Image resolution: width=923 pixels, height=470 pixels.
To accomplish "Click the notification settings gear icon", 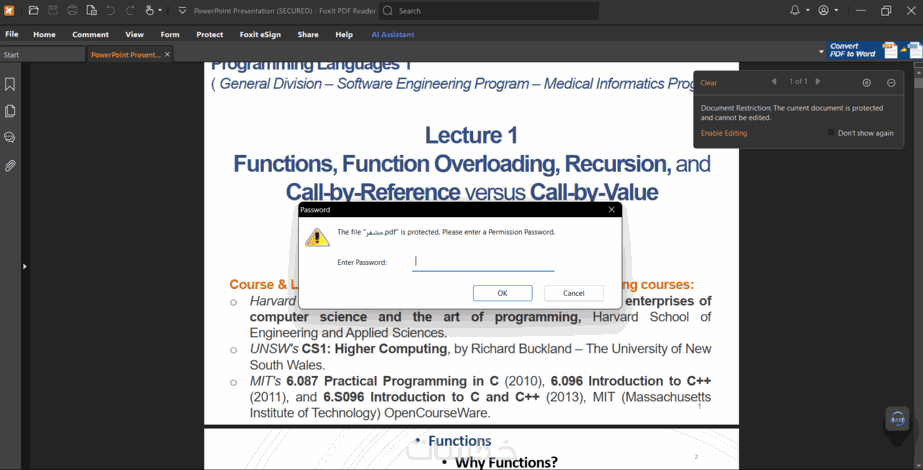I will tap(866, 83).
